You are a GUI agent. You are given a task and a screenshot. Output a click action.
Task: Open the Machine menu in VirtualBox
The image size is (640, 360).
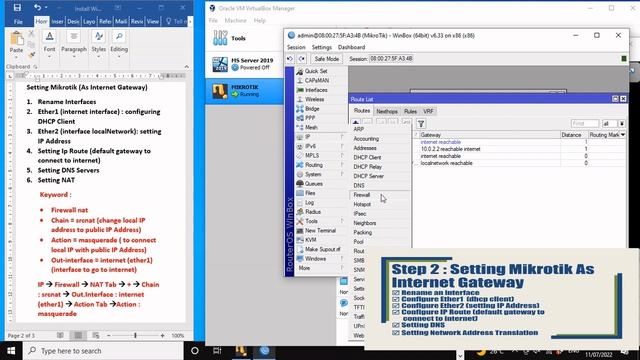coord(236,20)
